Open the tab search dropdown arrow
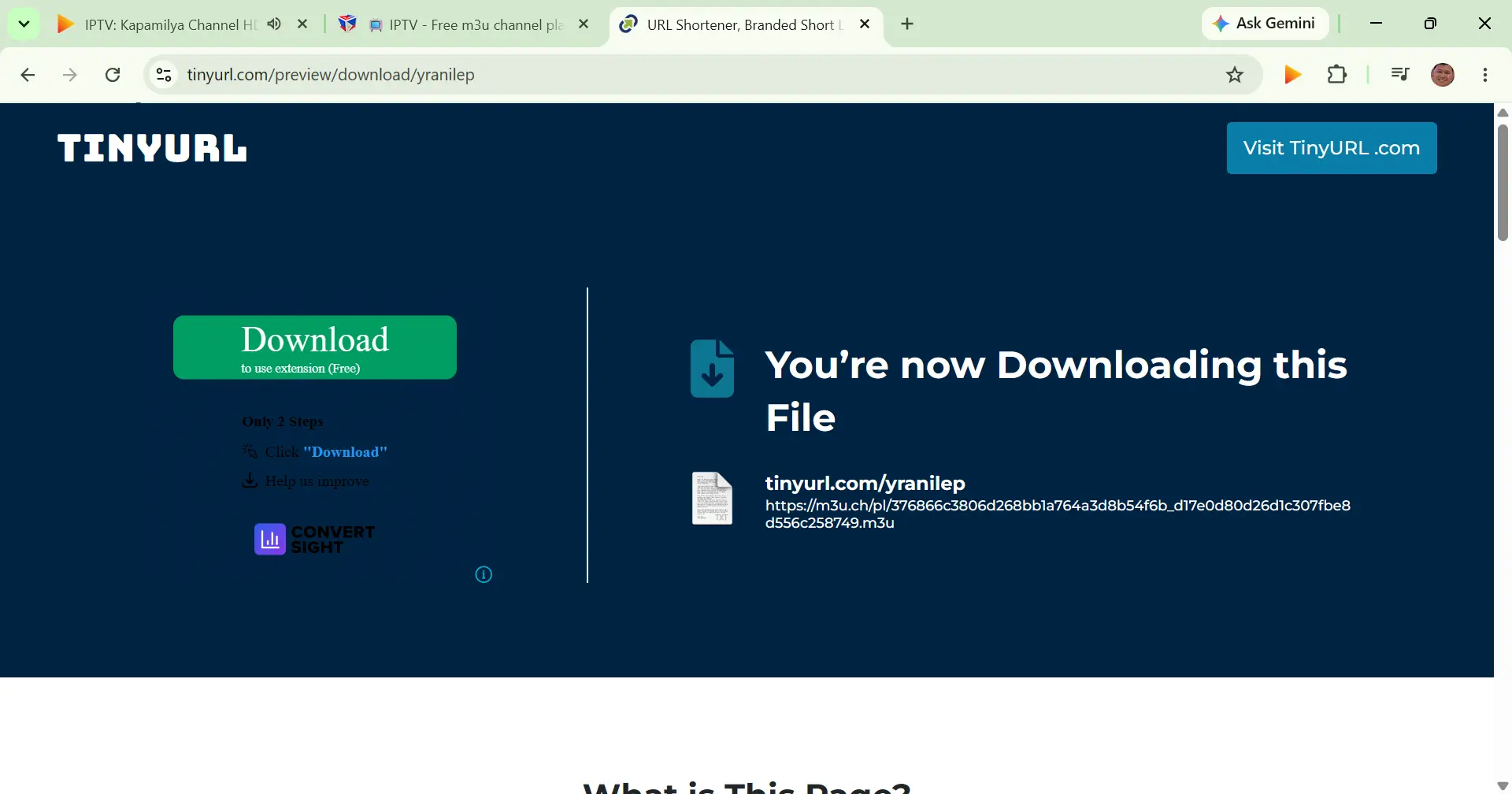The image size is (1512, 794). [24, 24]
